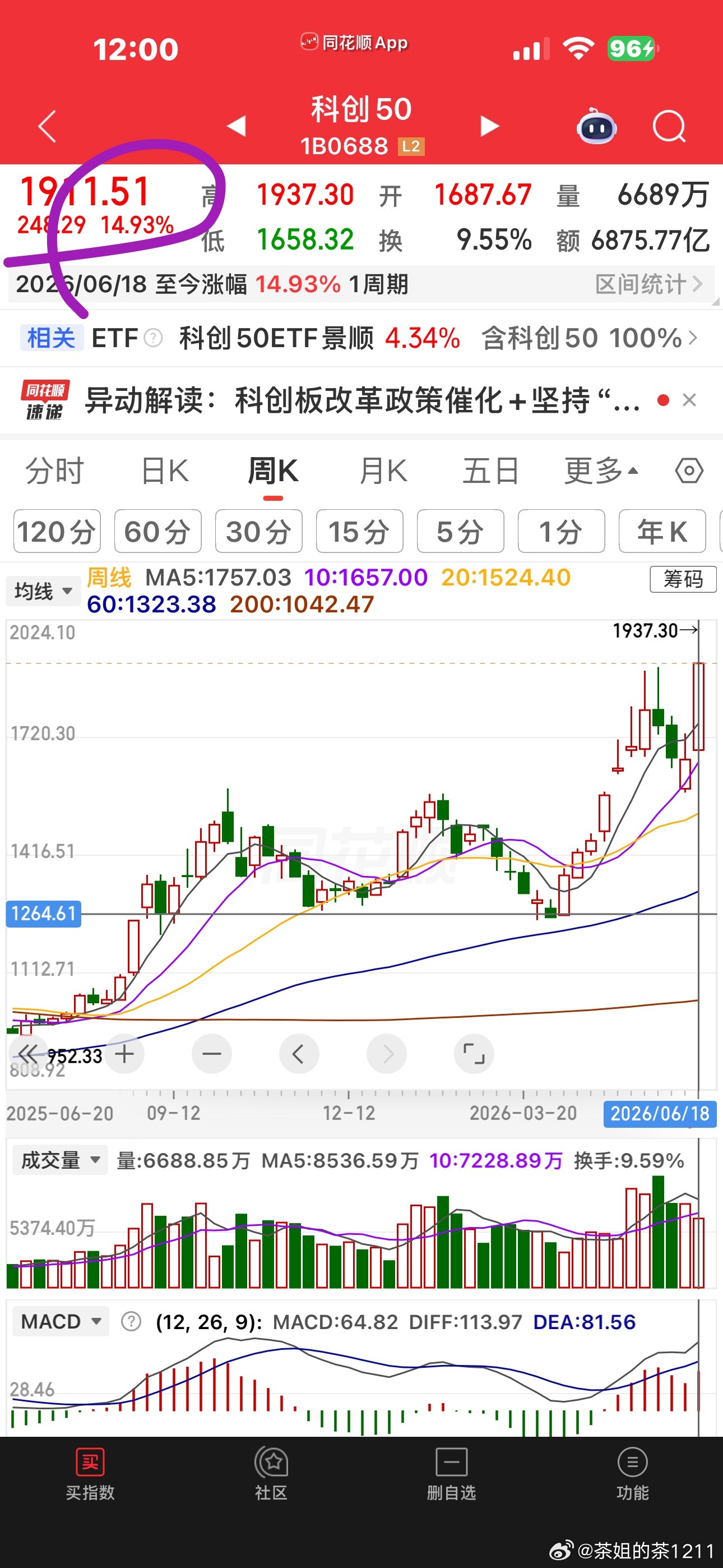Select the 周K chart tab
The width and height of the screenshot is (723, 1568).
pos(272,471)
